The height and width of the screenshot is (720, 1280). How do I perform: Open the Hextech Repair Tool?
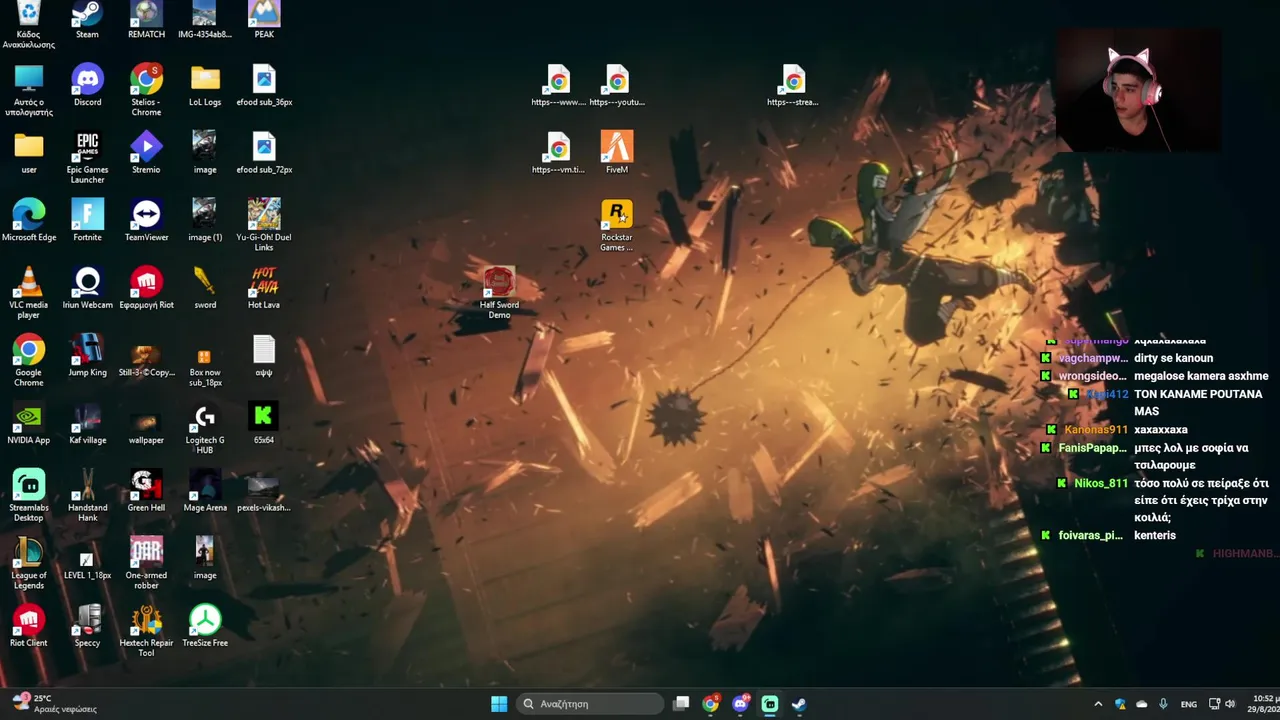(x=146, y=630)
